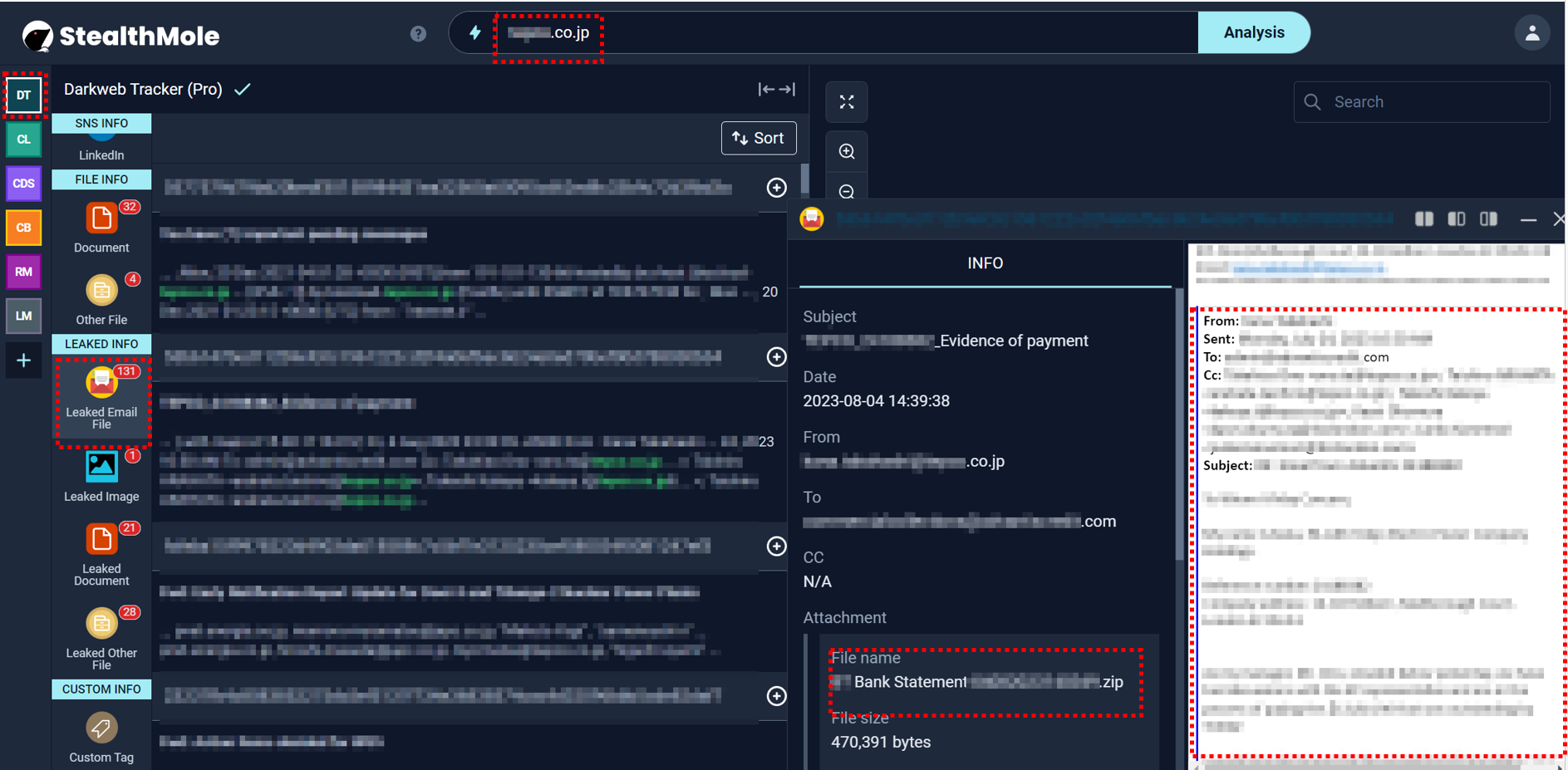Select the INFO tab
1568x770 pixels.
(985, 263)
